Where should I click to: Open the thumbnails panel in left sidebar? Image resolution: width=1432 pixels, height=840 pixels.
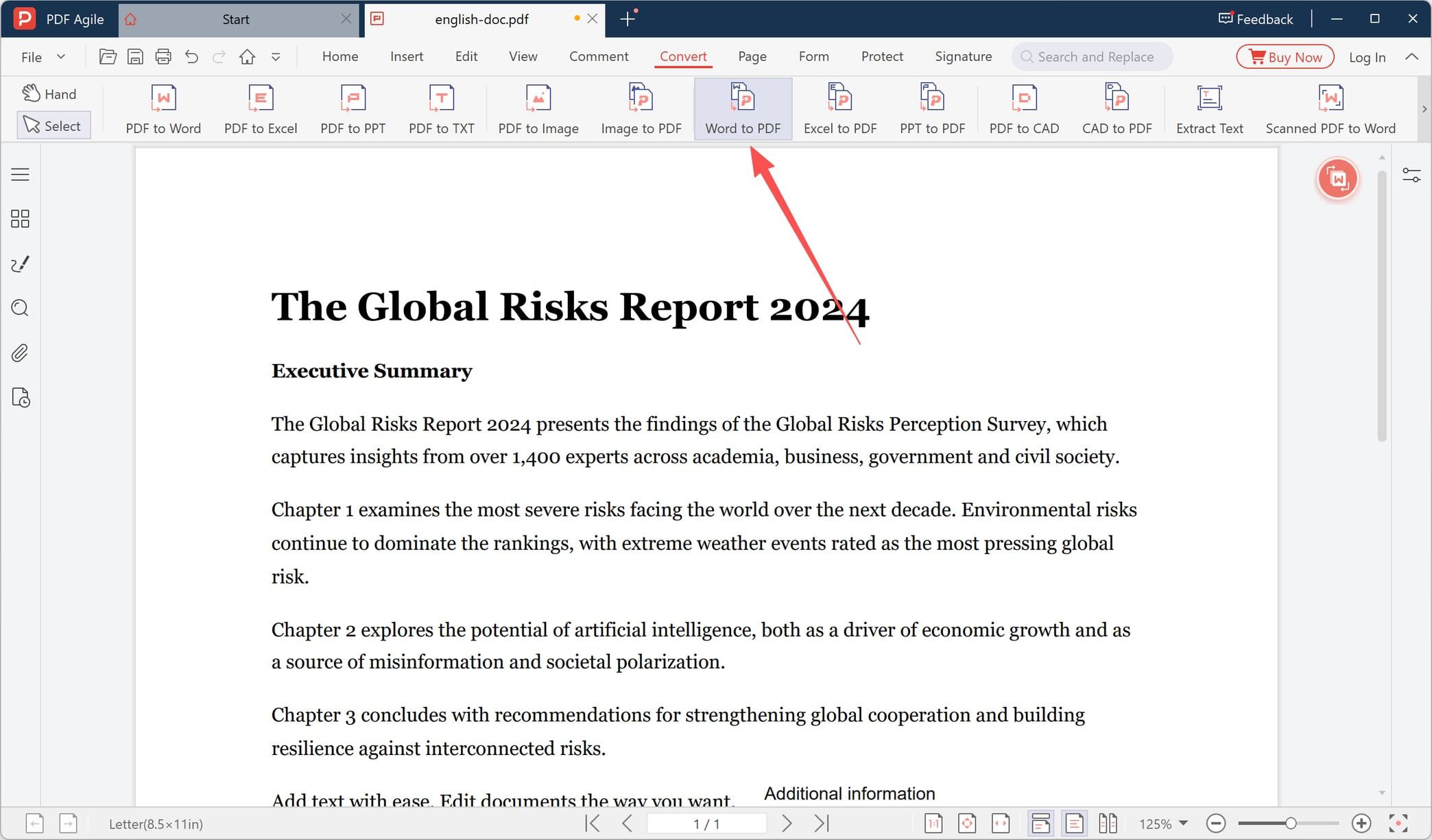point(21,219)
